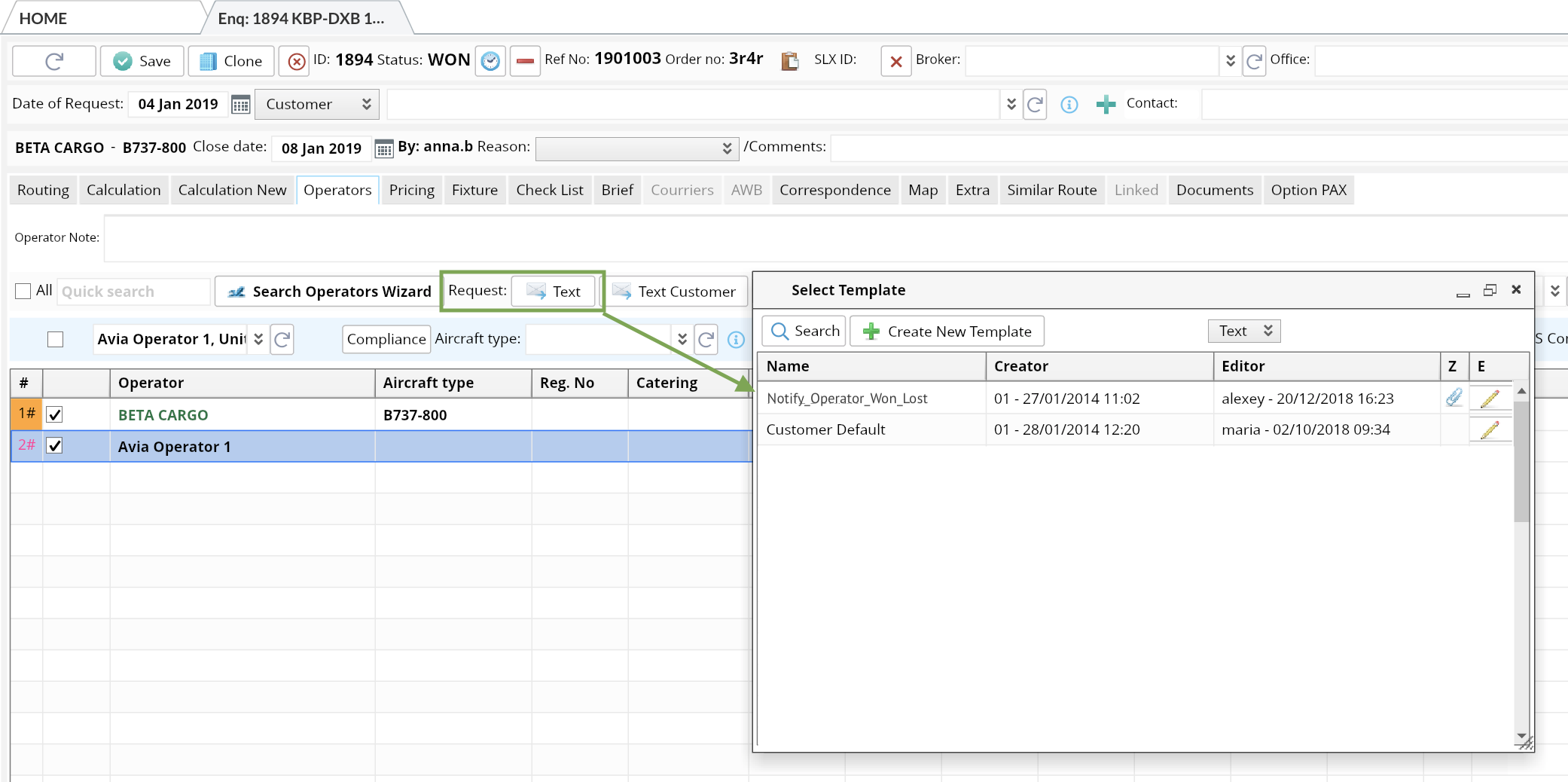Viewport: 1568px width, 782px height.
Task: Open the Correspondence tab
Action: tap(834, 190)
